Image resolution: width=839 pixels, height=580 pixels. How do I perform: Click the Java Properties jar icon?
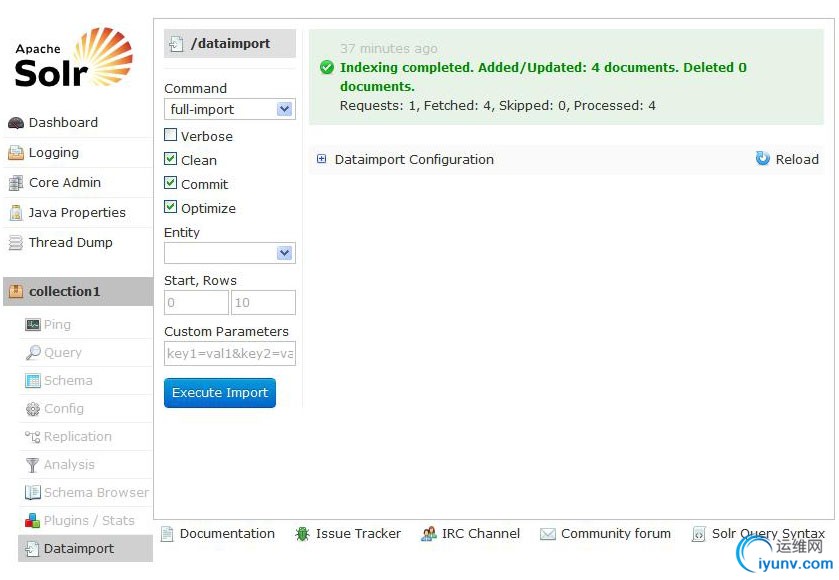(16, 213)
